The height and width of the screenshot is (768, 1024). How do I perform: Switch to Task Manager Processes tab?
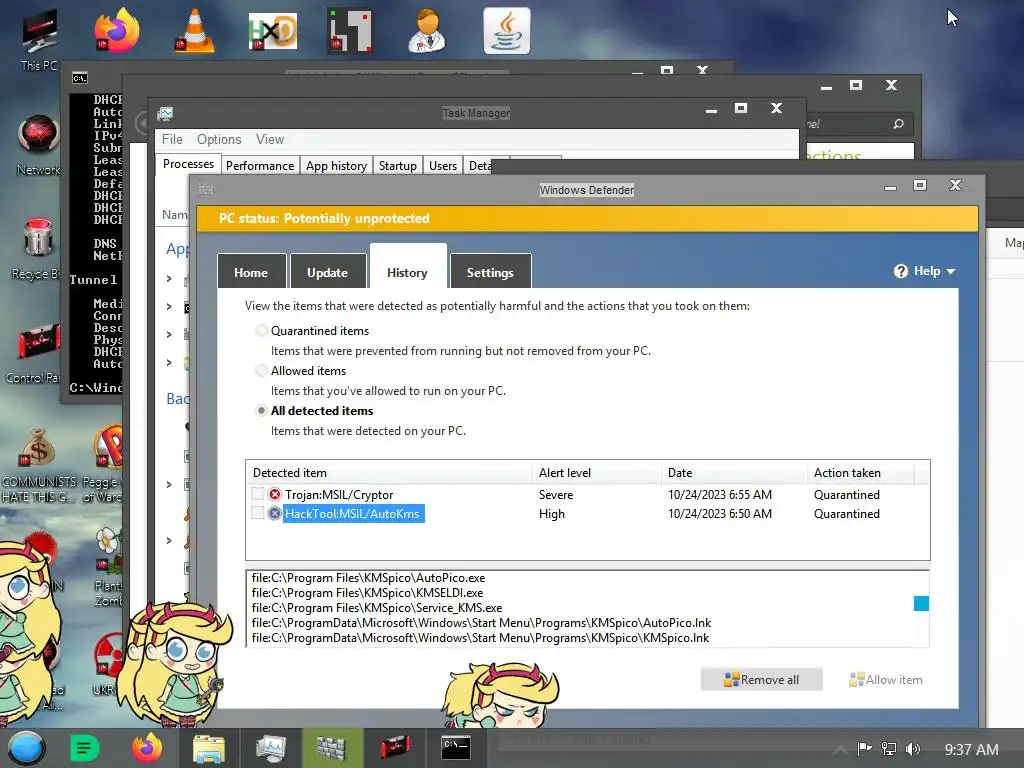(x=188, y=164)
